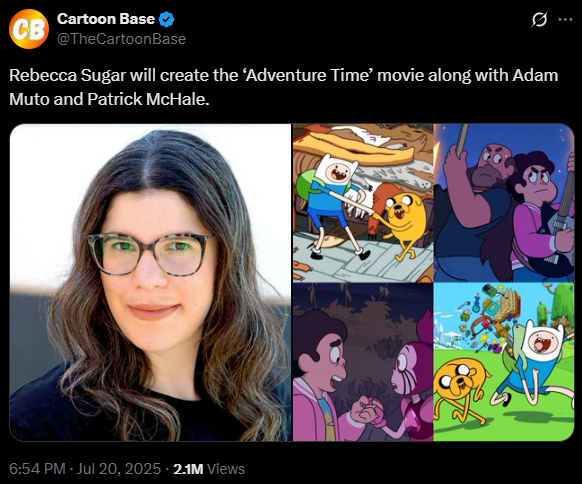Screen dimensions: 582x484
Task: Click the Cartoon Base profile avatar
Action: 29,29
